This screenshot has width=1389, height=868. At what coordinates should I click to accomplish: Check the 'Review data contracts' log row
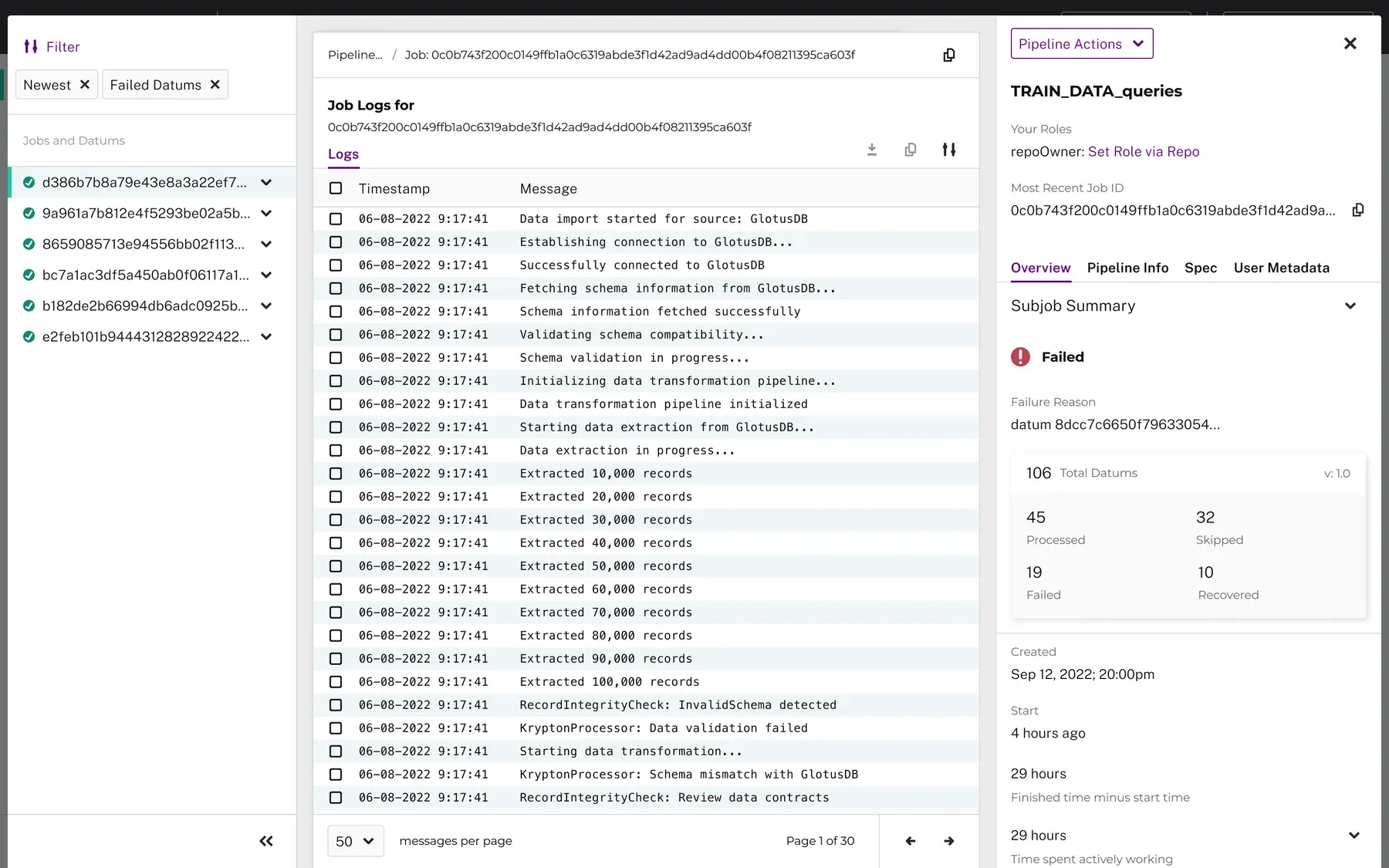click(336, 798)
